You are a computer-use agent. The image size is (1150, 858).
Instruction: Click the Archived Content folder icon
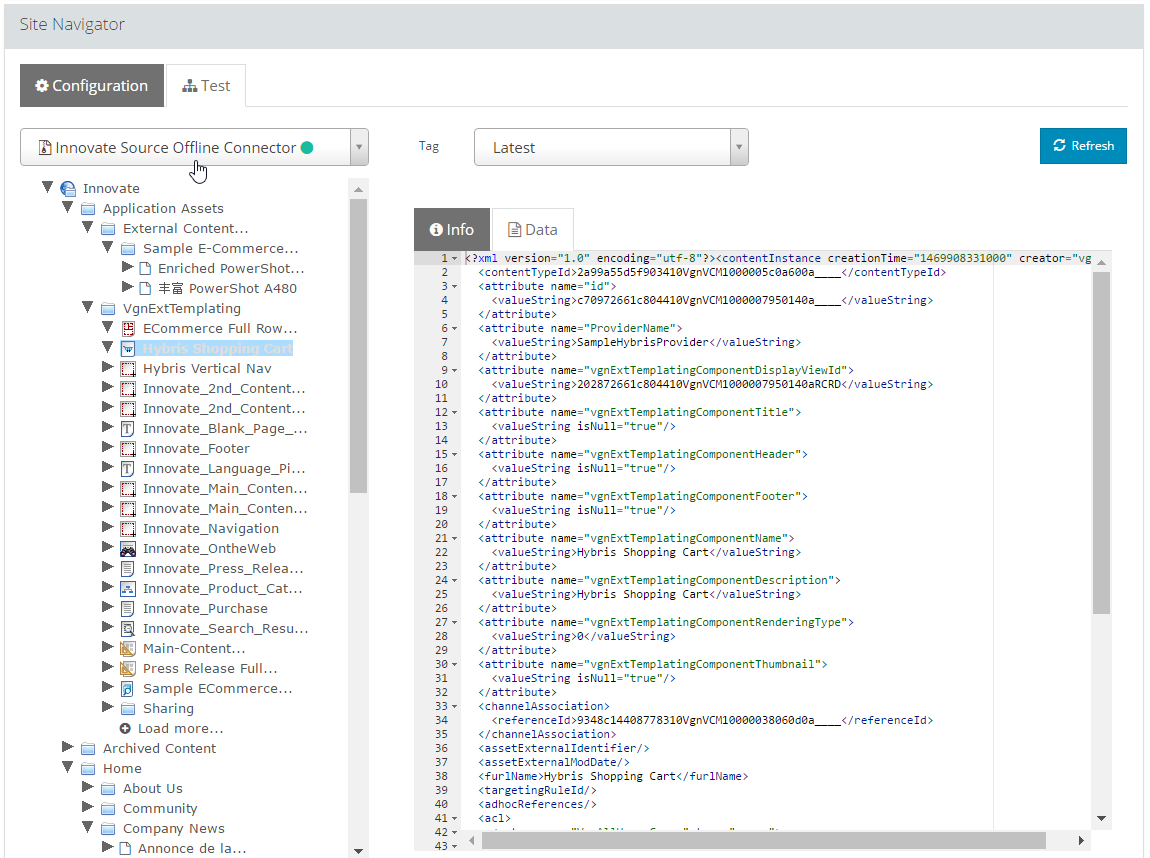(88, 749)
